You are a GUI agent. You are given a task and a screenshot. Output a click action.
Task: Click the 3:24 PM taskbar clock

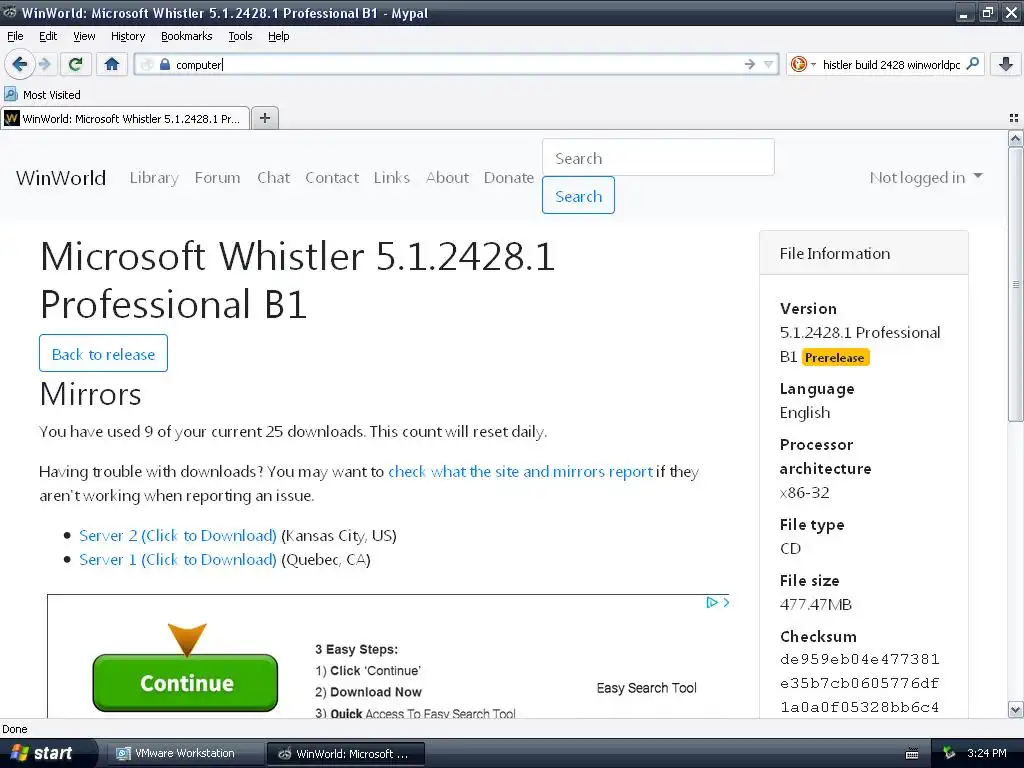(986, 753)
